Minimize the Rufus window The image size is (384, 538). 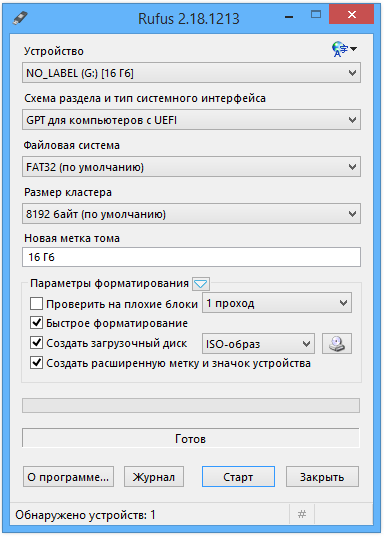[x=289, y=16]
